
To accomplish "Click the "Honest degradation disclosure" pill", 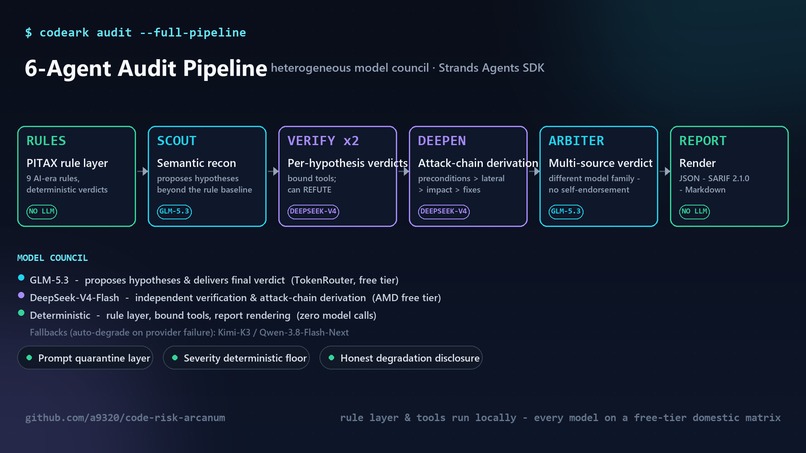I will click(x=401, y=358).
